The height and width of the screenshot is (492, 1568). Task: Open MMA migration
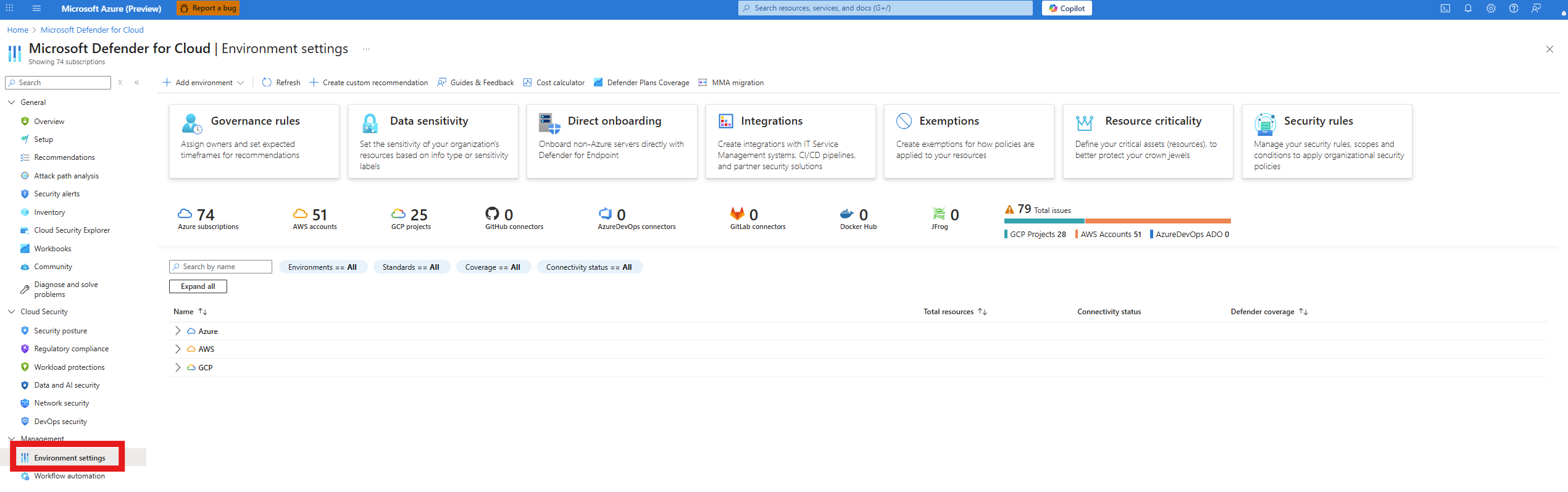coord(731,83)
